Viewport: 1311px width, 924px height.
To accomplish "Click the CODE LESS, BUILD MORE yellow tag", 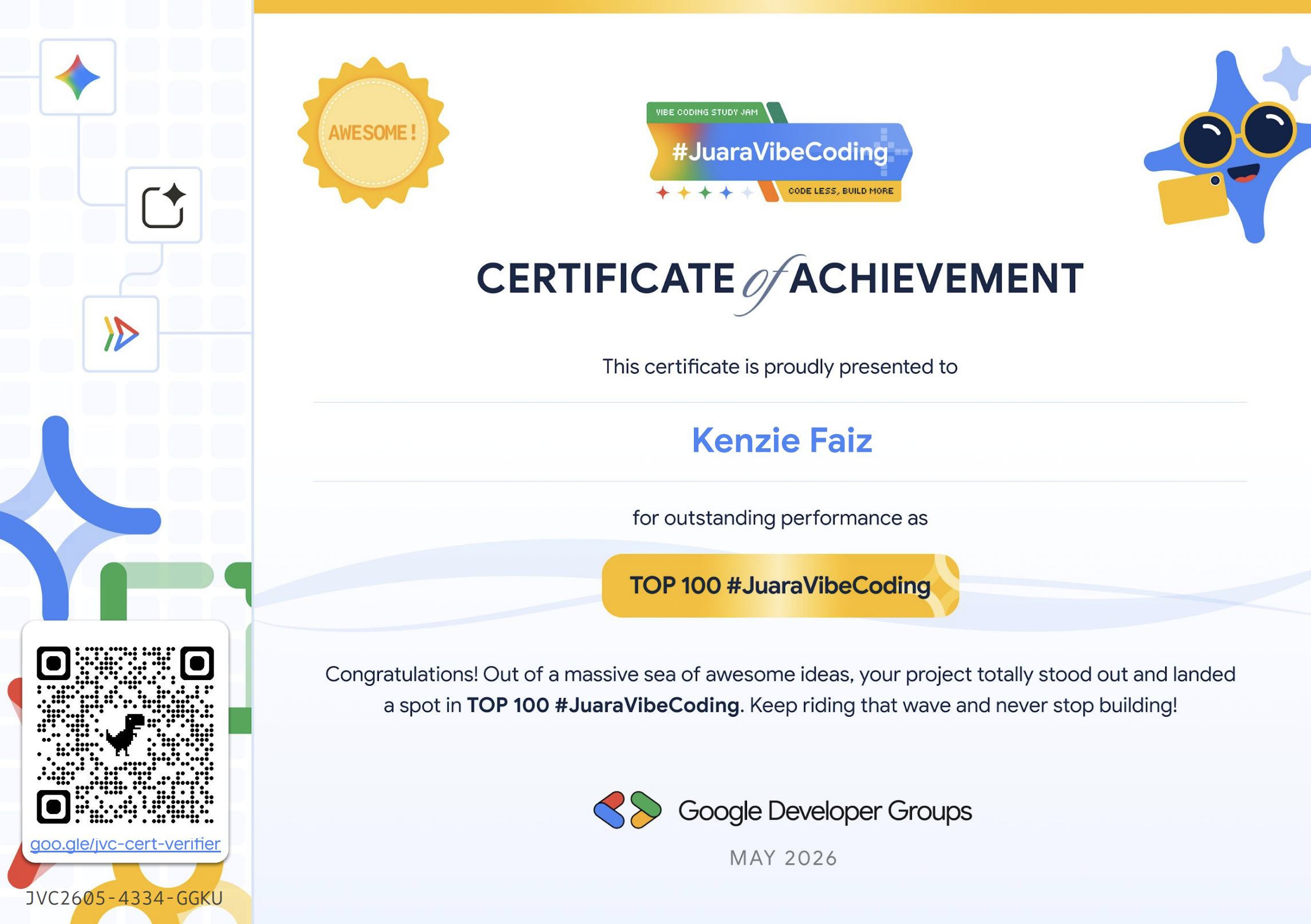I will (x=840, y=191).
